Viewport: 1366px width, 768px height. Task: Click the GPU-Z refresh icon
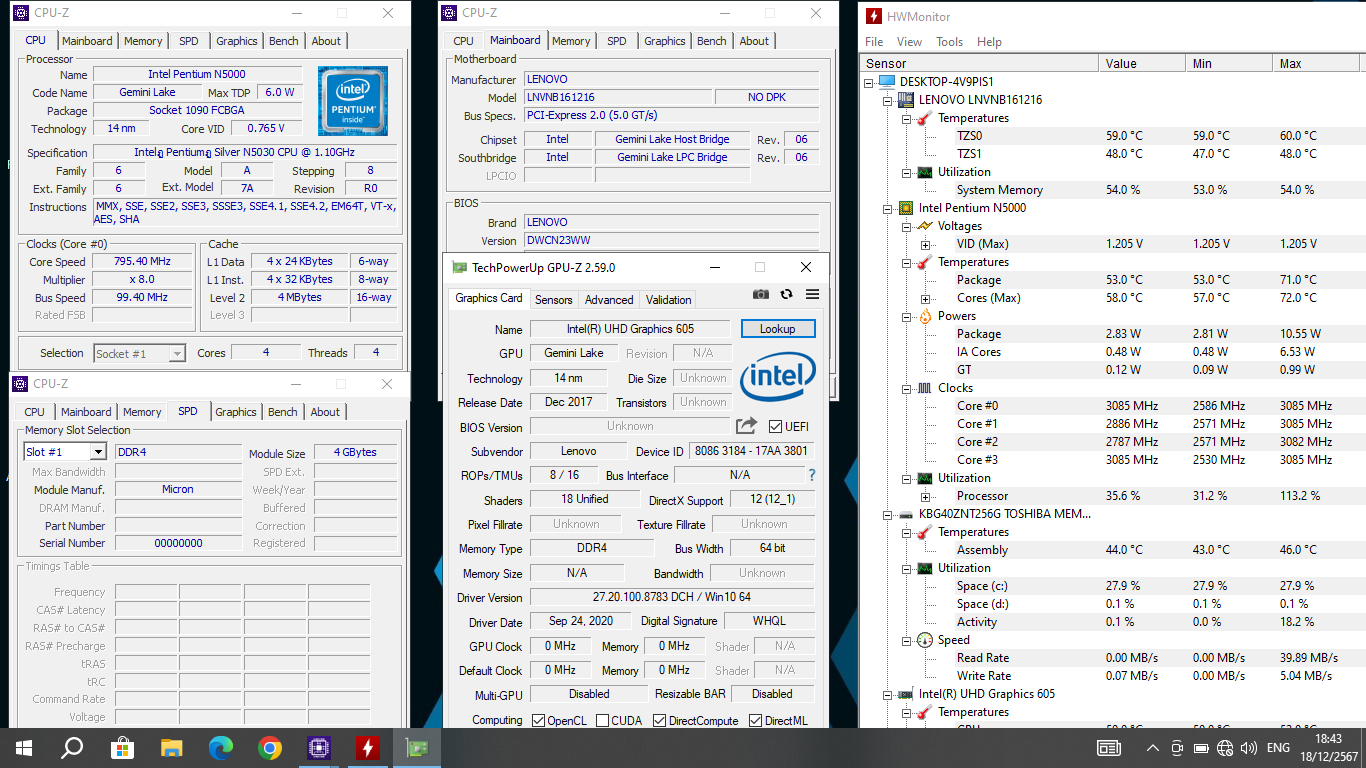(786, 294)
